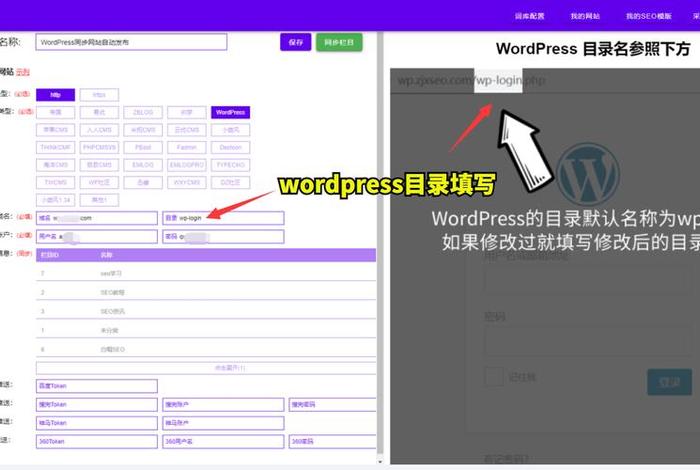Pick the Fadmin site type
The width and height of the screenshot is (700, 470).
pos(187,147)
